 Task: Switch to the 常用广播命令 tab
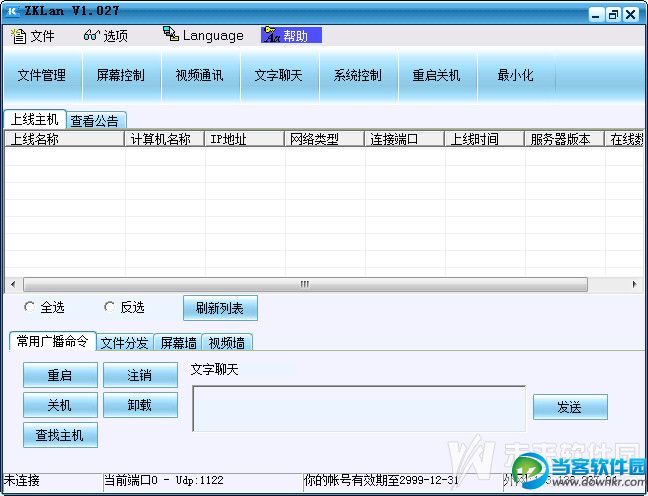click(53, 341)
